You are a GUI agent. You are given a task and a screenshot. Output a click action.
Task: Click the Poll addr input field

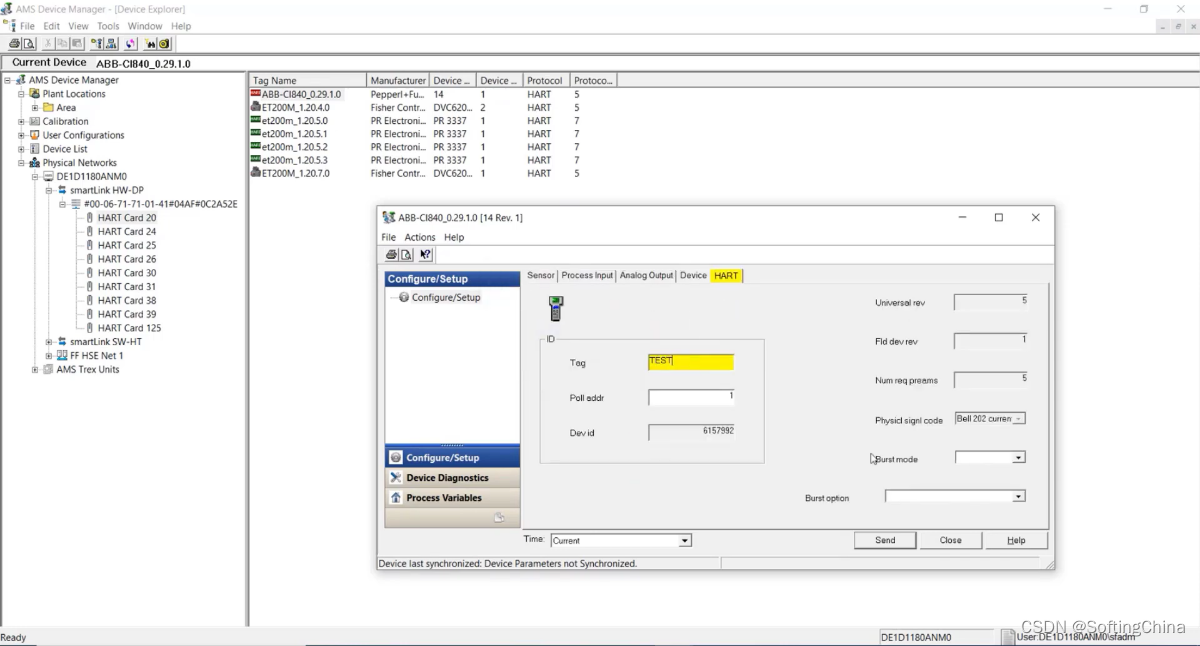(x=691, y=397)
